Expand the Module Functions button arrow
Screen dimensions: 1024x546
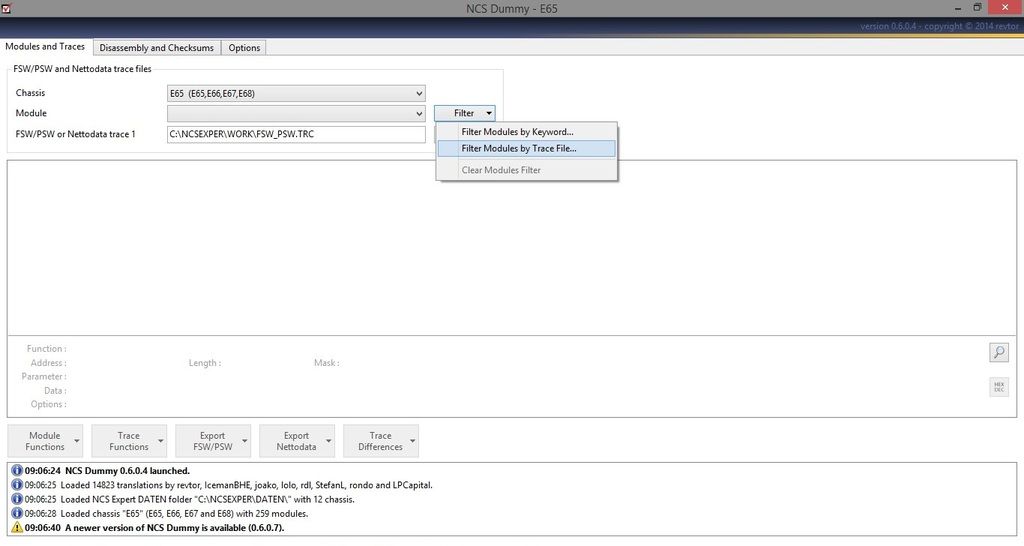point(76,441)
